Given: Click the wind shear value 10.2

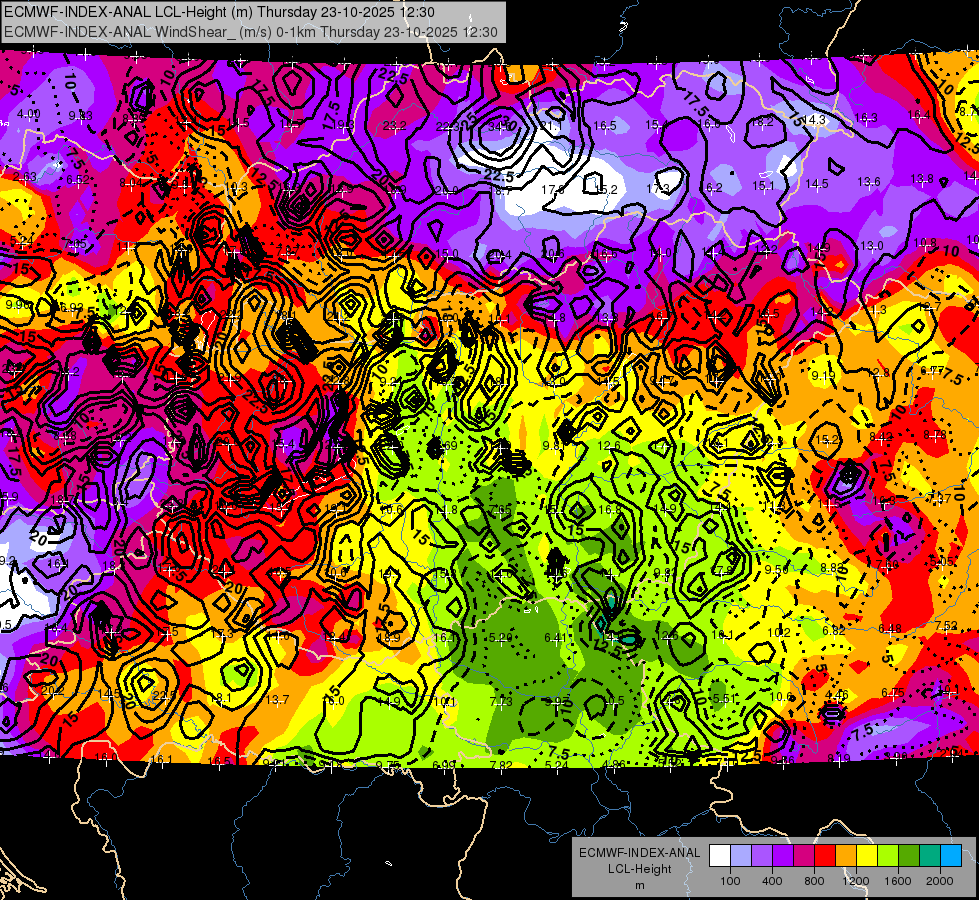Looking at the screenshot, I should (779, 632).
